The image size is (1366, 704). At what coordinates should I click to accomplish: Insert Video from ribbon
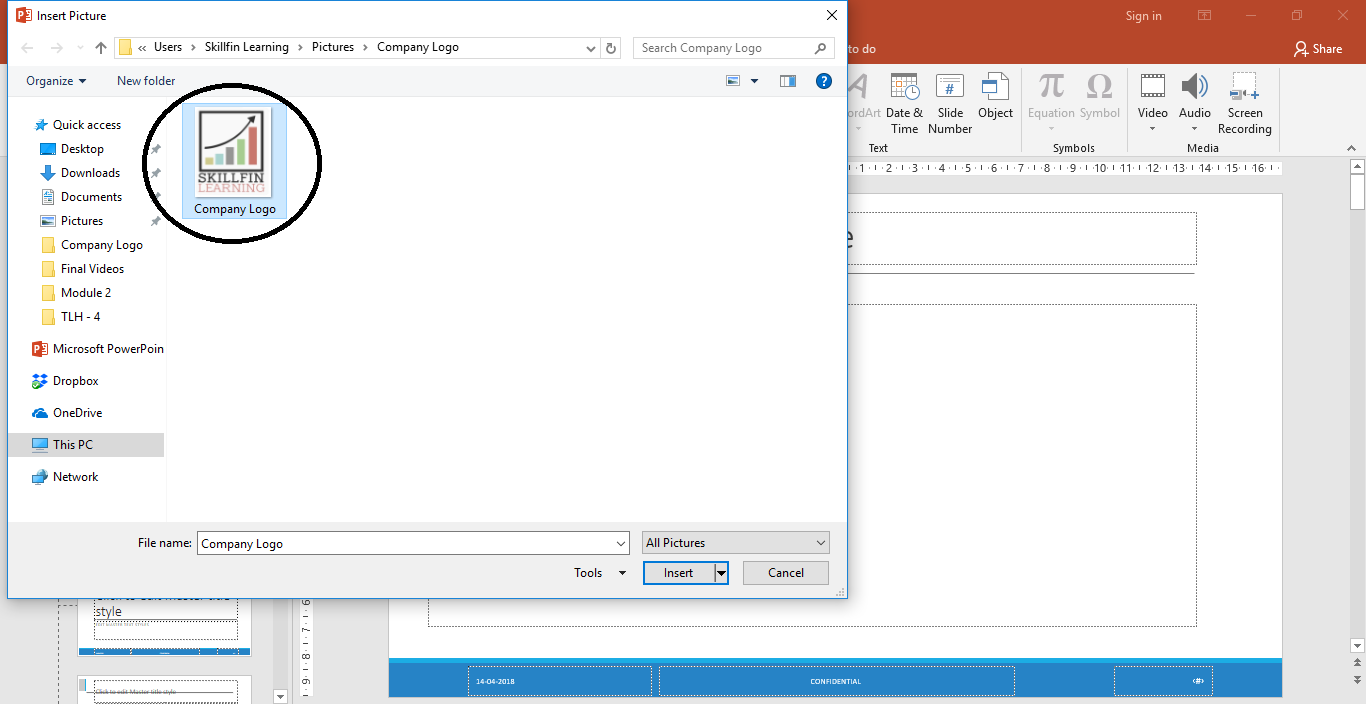coord(1153,103)
